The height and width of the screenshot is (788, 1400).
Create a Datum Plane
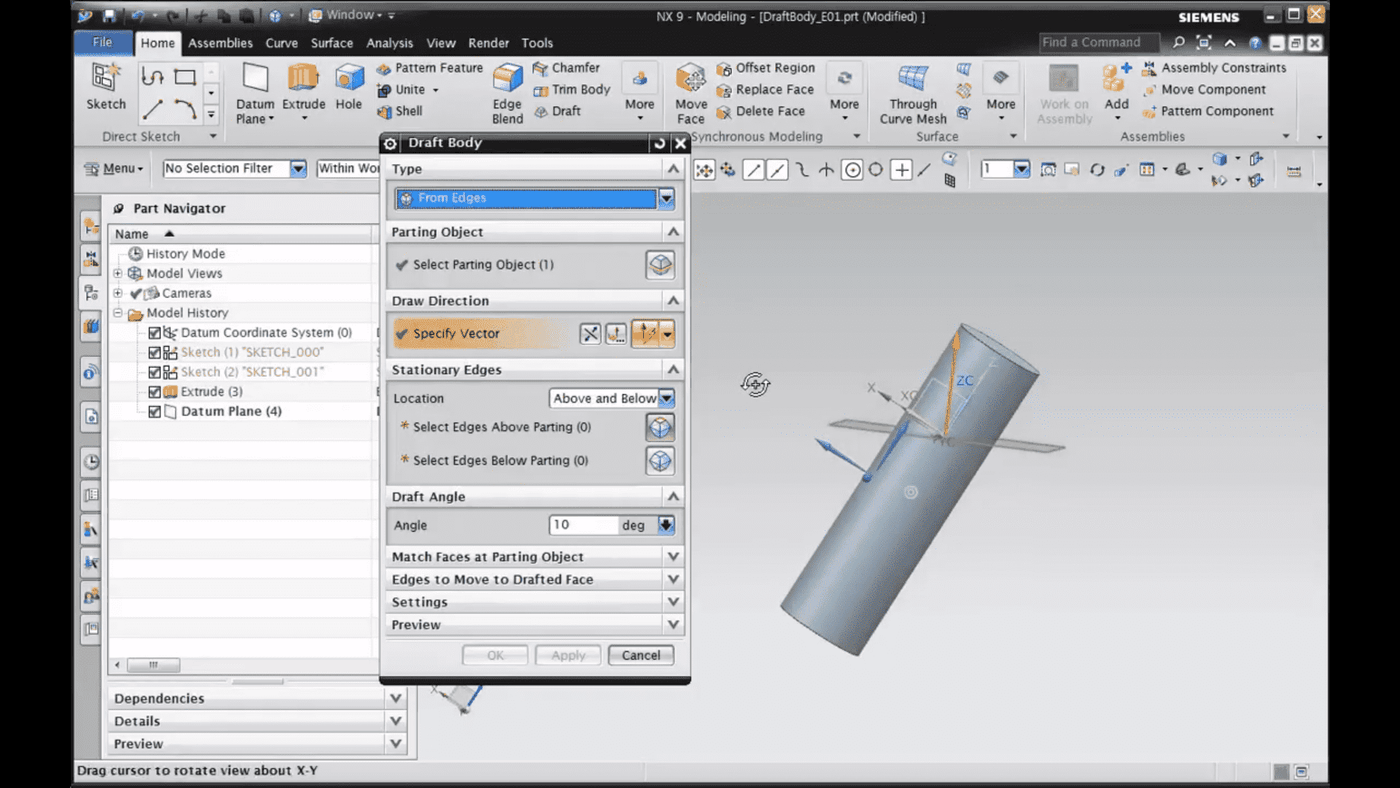[x=255, y=95]
